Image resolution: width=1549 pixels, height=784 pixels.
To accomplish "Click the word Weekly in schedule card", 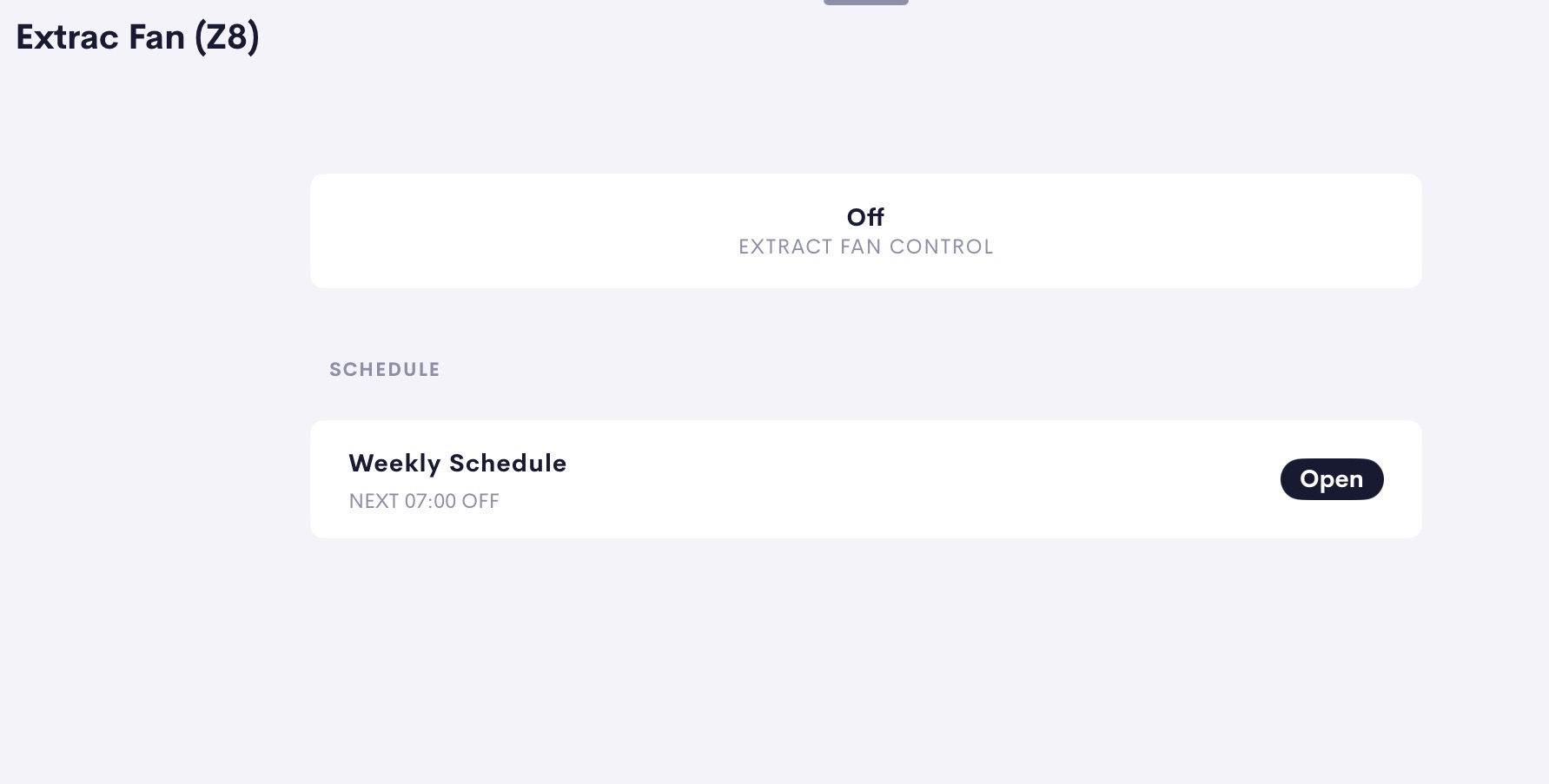I will 394,464.
